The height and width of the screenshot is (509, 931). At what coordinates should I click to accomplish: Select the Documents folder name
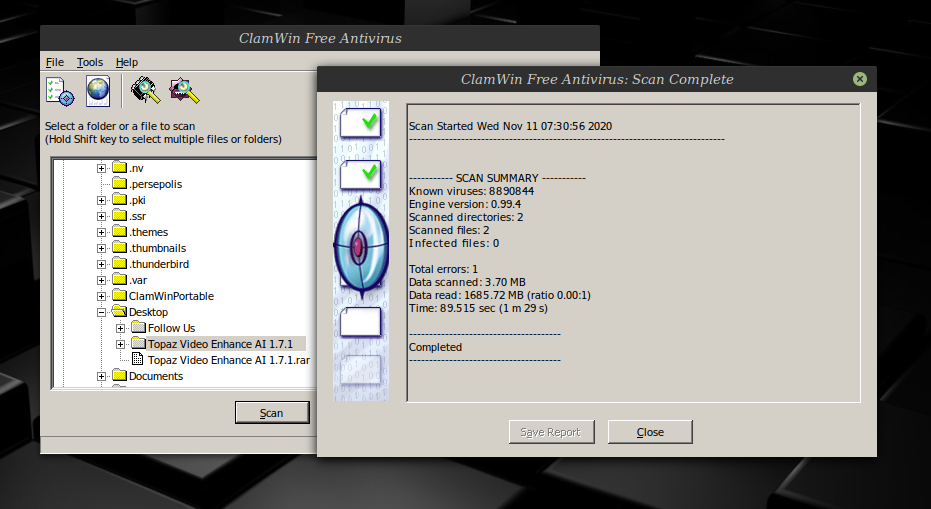[156, 377]
